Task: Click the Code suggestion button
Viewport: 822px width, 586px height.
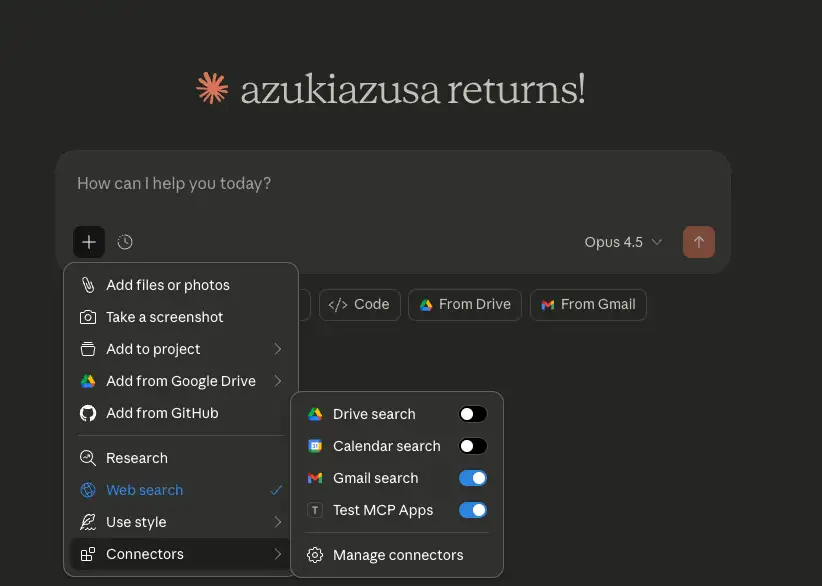Action: [x=360, y=305]
